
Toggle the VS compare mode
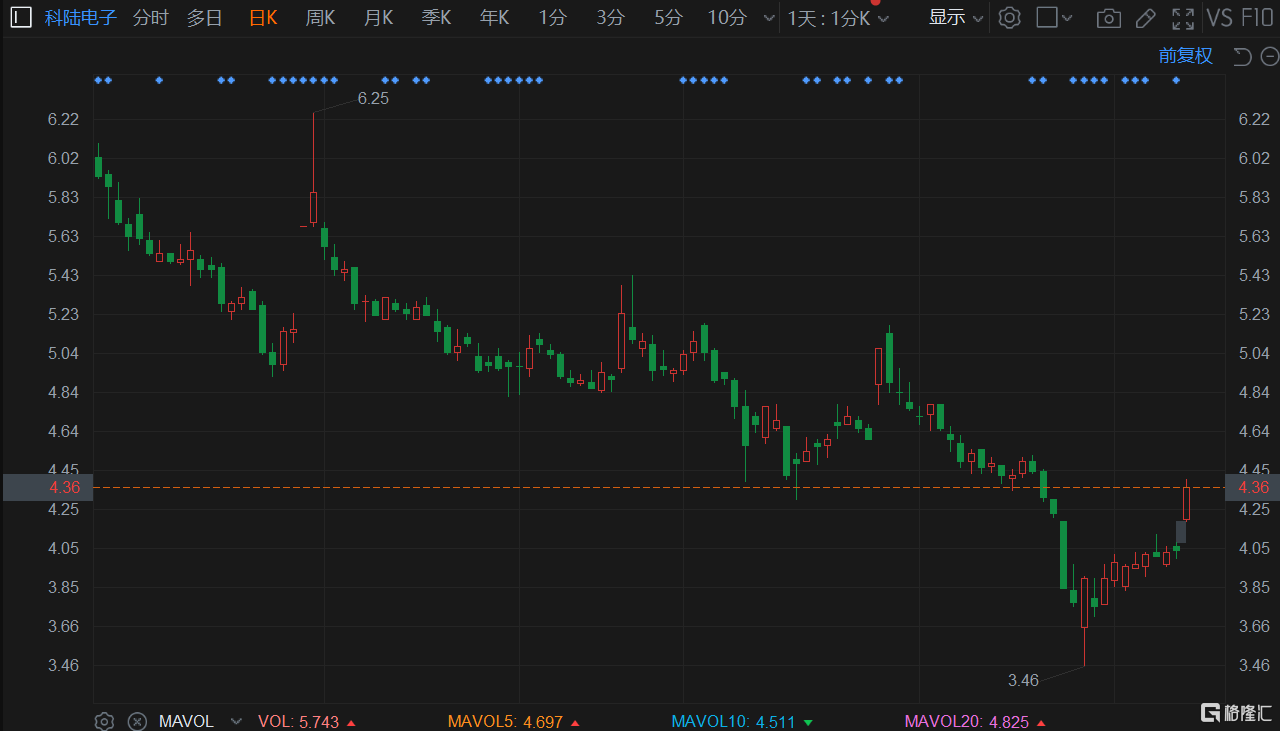[1219, 18]
